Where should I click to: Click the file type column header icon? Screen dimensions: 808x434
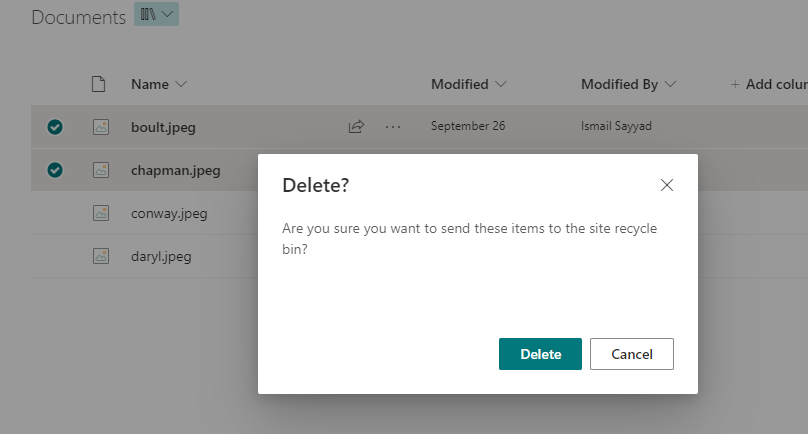[98, 84]
